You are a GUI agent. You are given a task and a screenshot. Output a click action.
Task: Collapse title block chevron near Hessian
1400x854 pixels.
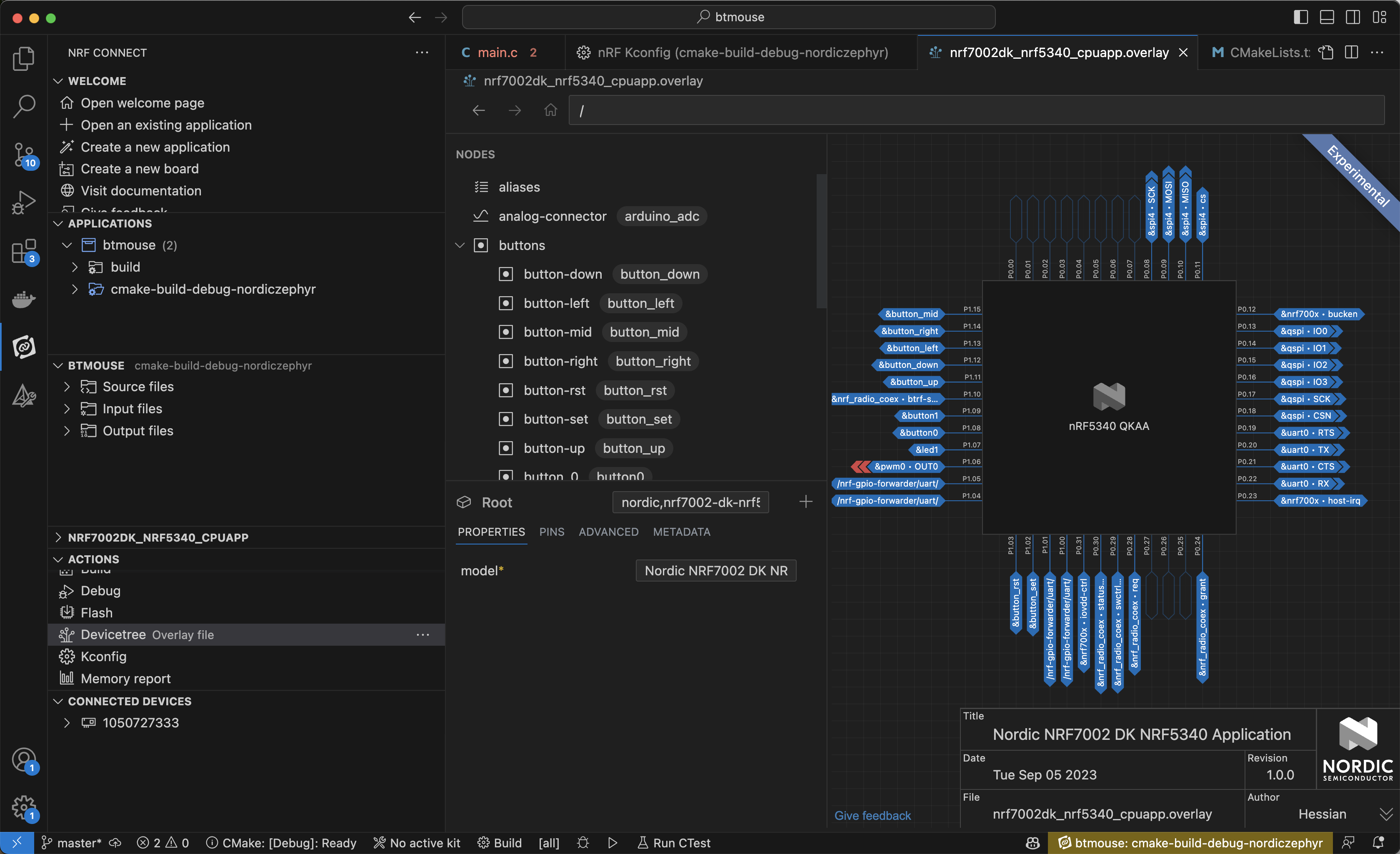pos(1385,814)
